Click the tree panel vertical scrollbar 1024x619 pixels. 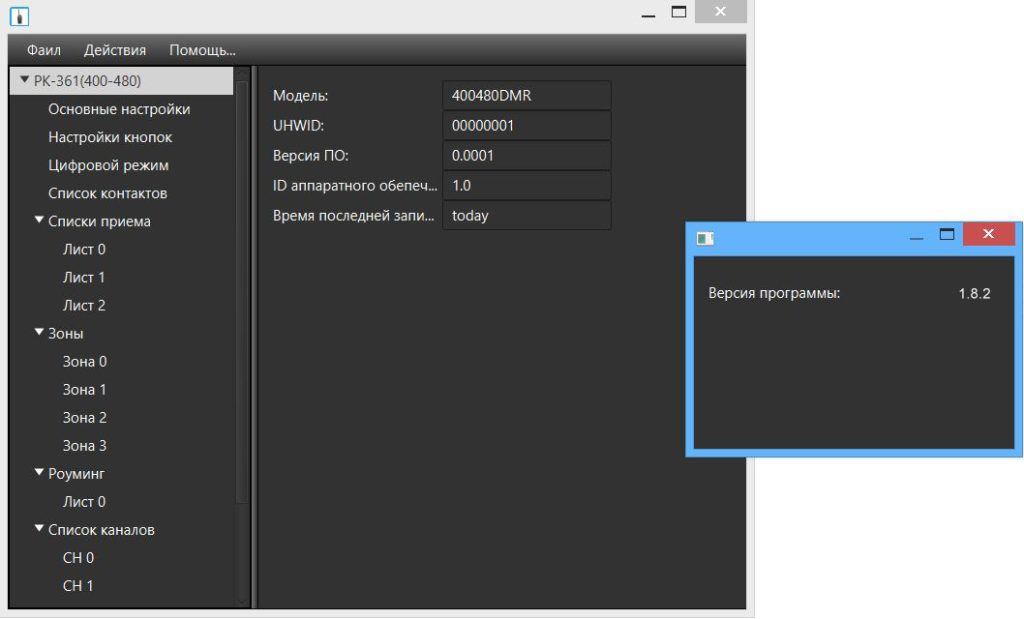tap(241, 300)
